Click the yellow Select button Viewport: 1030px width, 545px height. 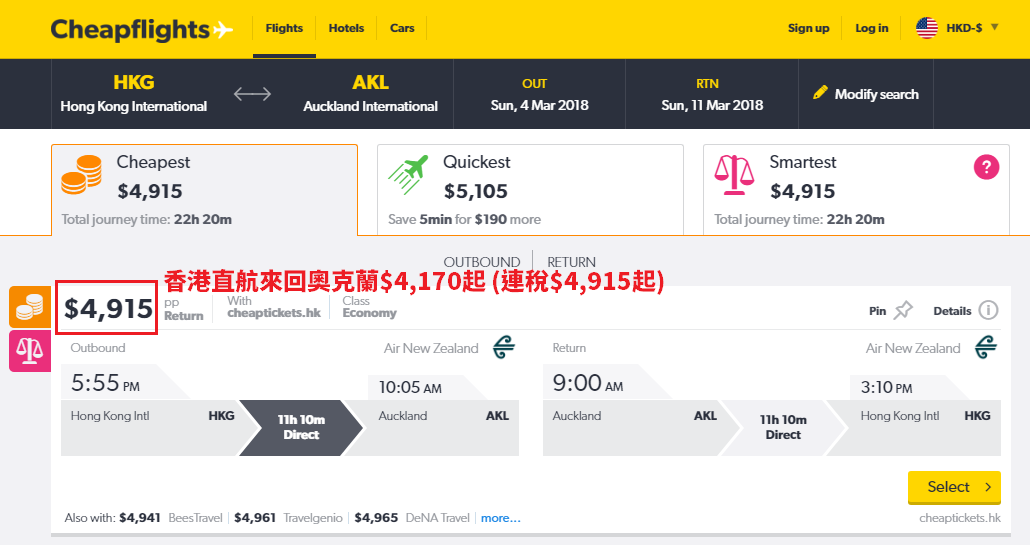(954, 487)
